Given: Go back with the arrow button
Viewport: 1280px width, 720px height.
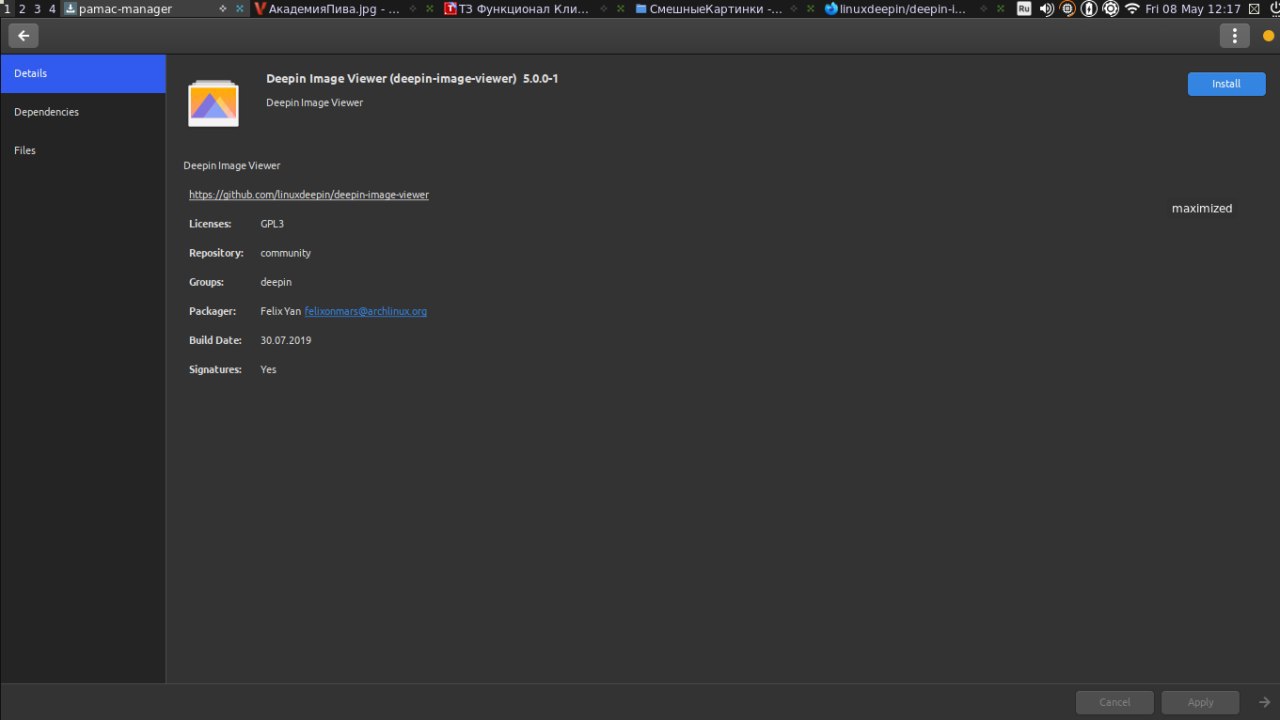Looking at the screenshot, I should (x=24, y=36).
